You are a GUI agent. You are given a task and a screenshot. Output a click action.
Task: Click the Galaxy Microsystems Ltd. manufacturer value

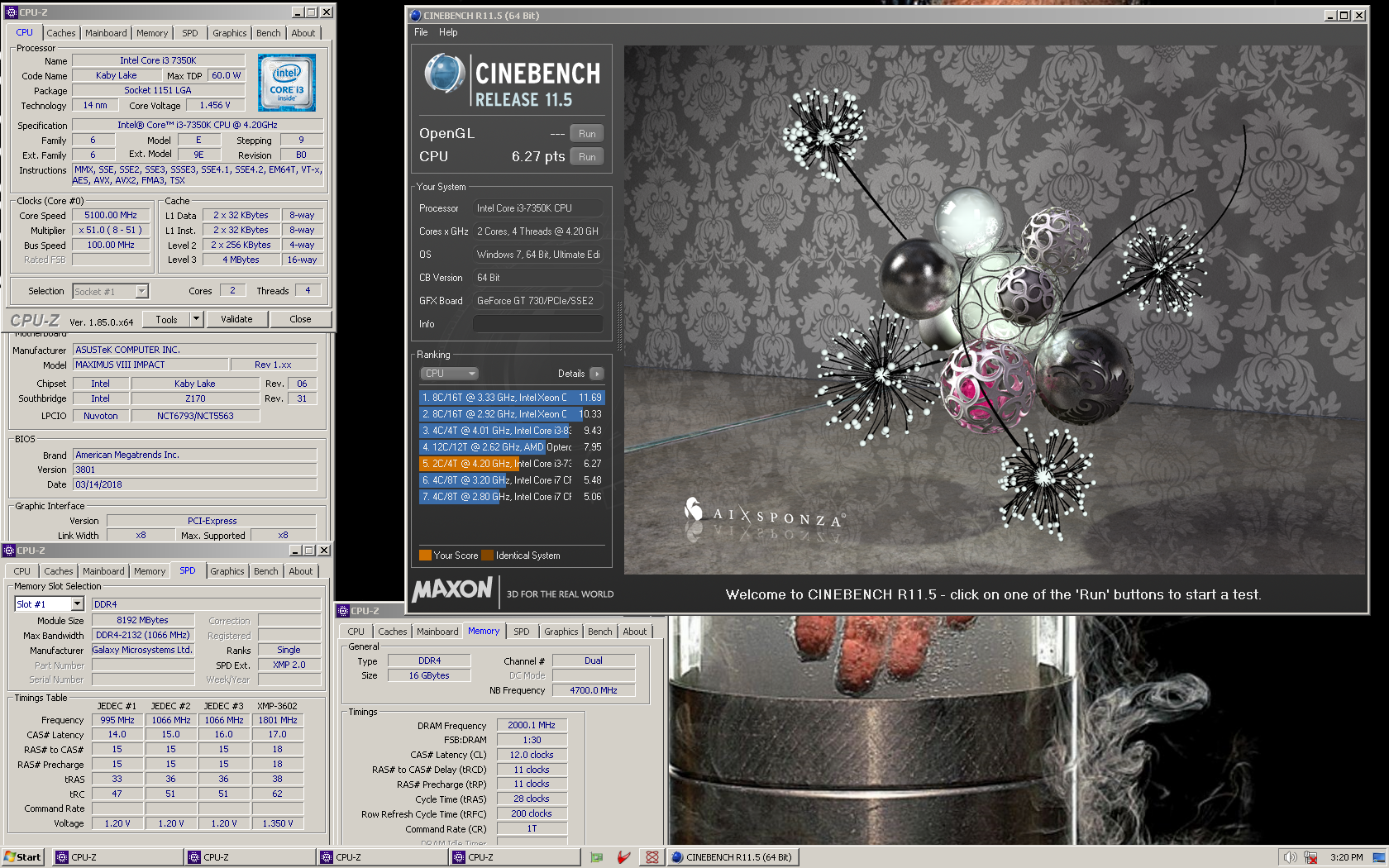click(x=142, y=650)
